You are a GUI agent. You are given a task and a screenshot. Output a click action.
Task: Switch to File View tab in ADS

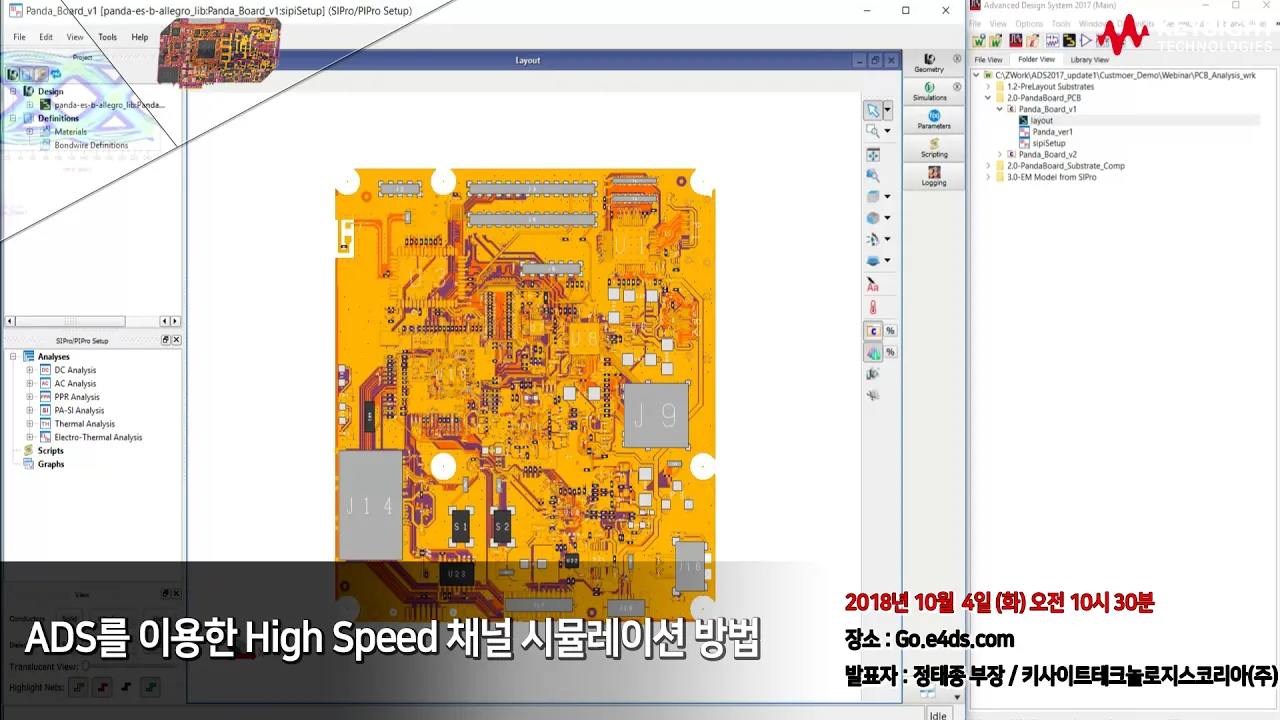[x=988, y=60]
